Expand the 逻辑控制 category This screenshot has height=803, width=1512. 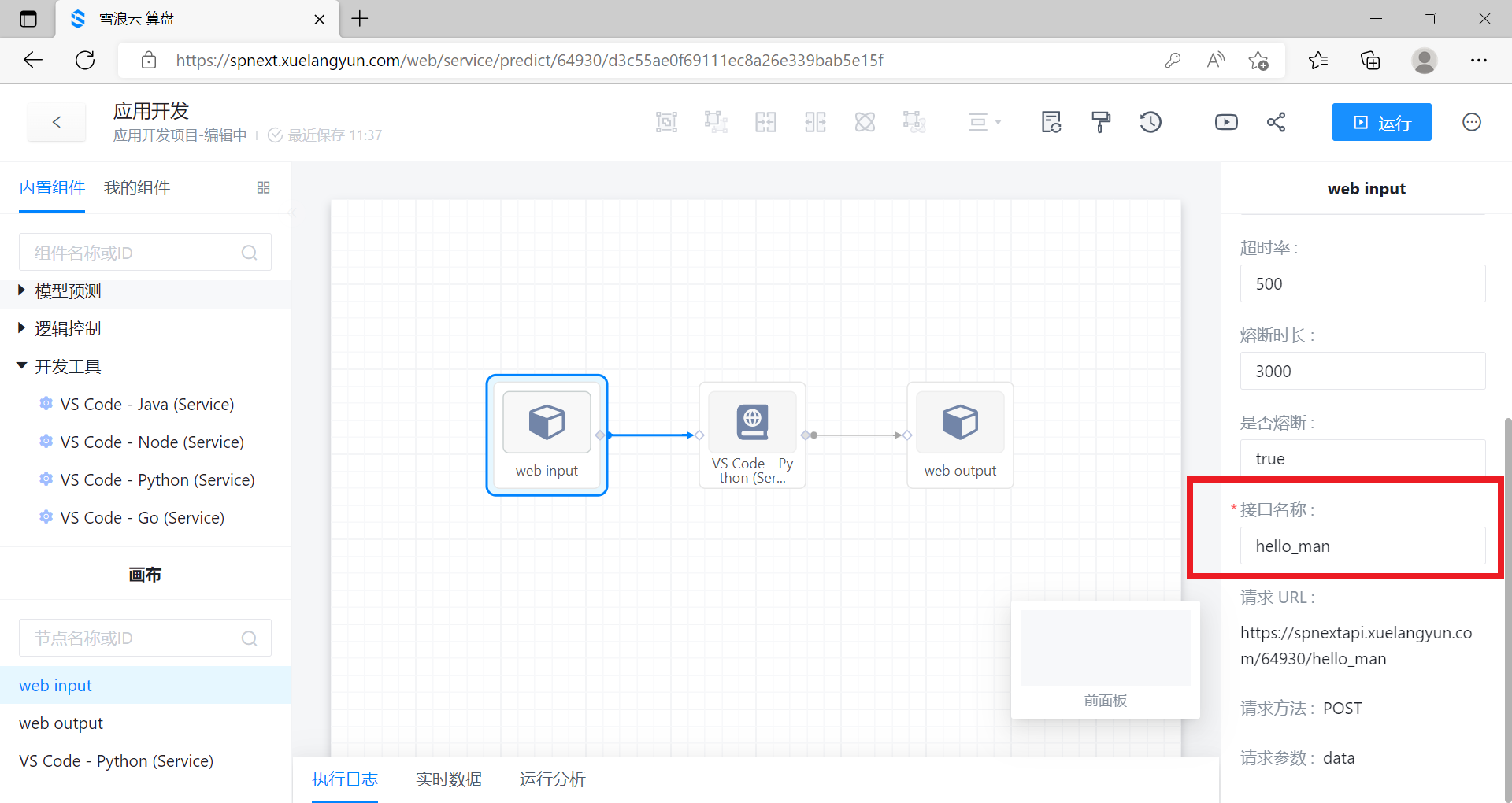tap(68, 329)
